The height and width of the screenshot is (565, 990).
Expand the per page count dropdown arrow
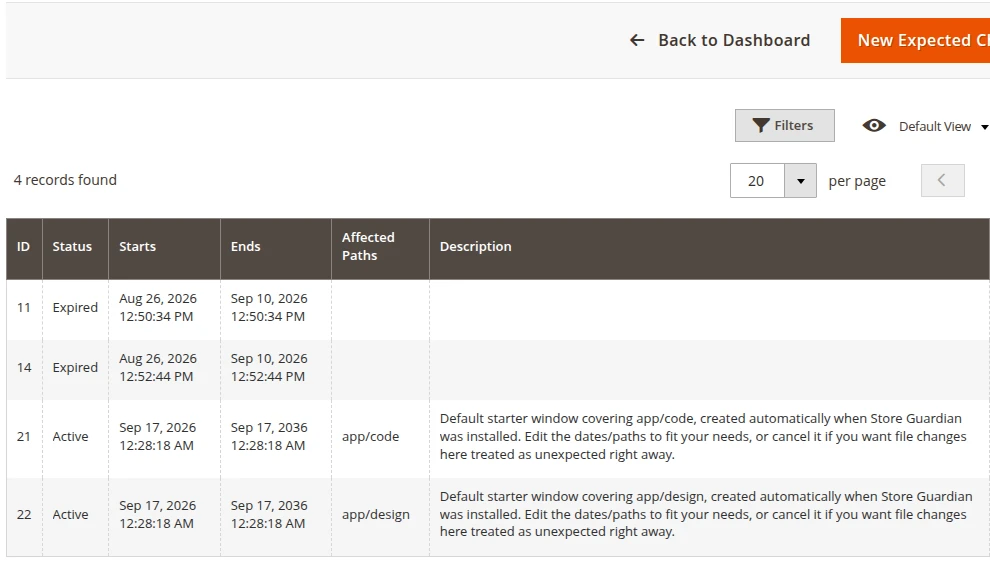coord(801,181)
